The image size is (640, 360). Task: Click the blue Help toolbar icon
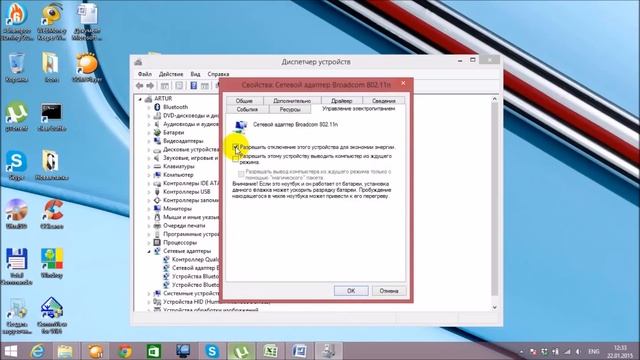pos(194,86)
